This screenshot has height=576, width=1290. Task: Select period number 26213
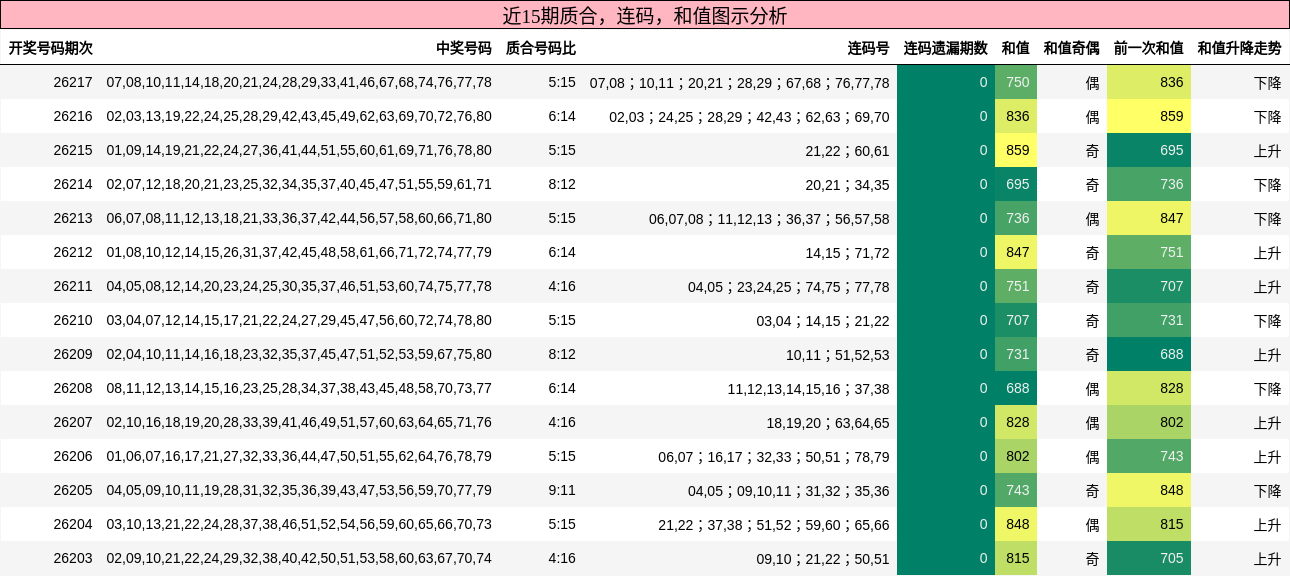coord(73,218)
